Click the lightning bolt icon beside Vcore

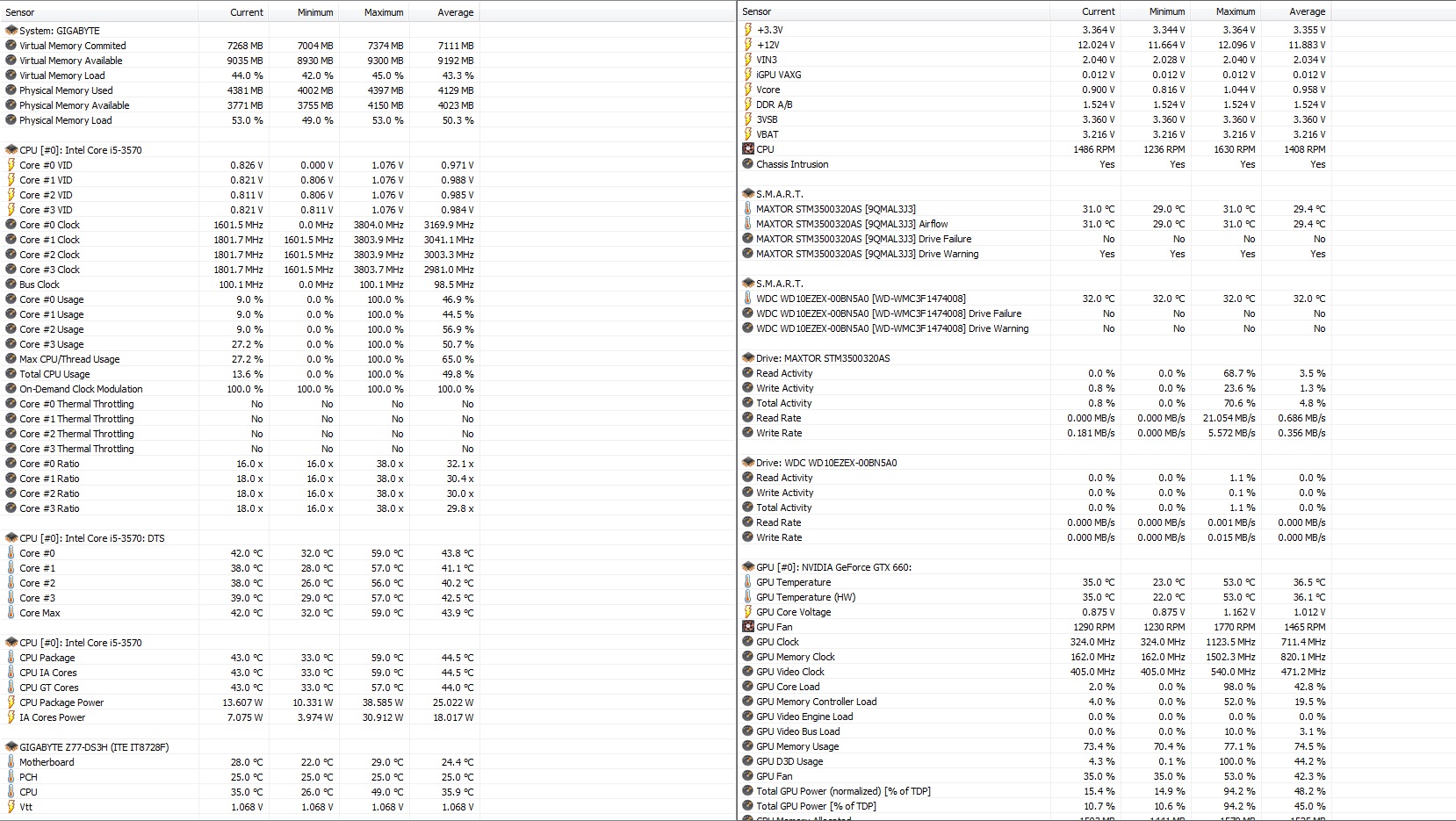point(747,90)
